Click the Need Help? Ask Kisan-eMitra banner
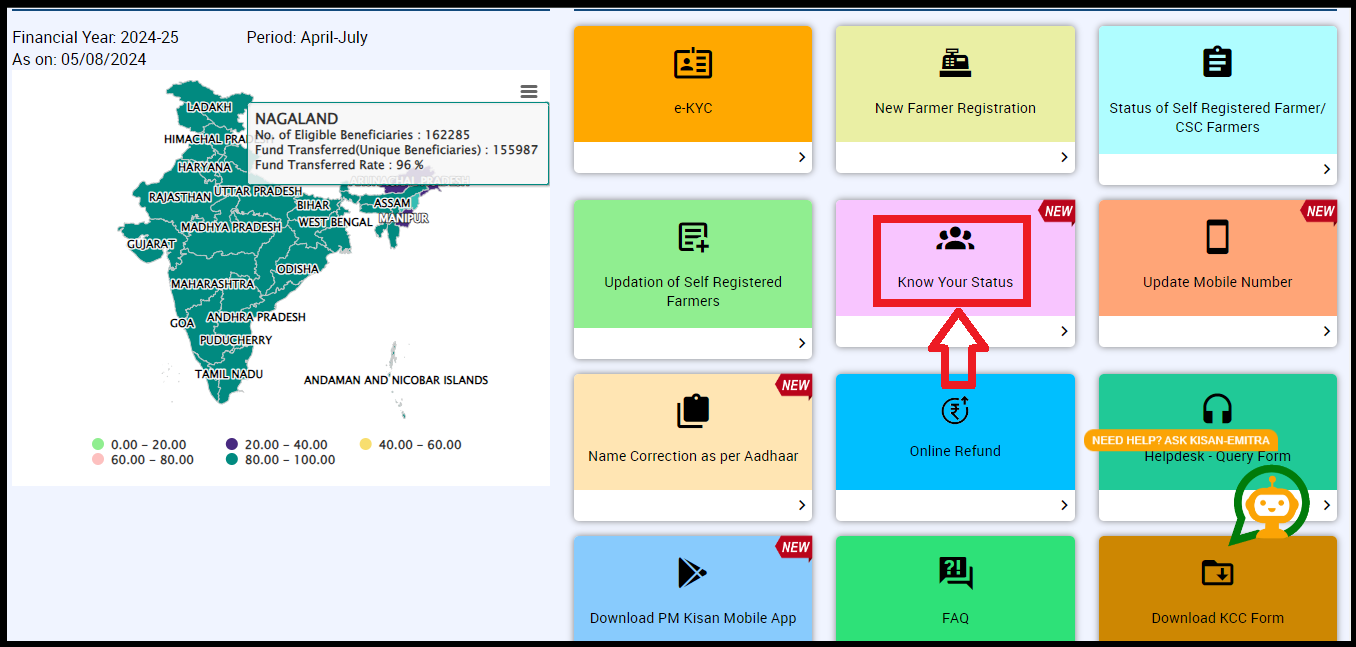This screenshot has height=647, width=1356. [1180, 440]
